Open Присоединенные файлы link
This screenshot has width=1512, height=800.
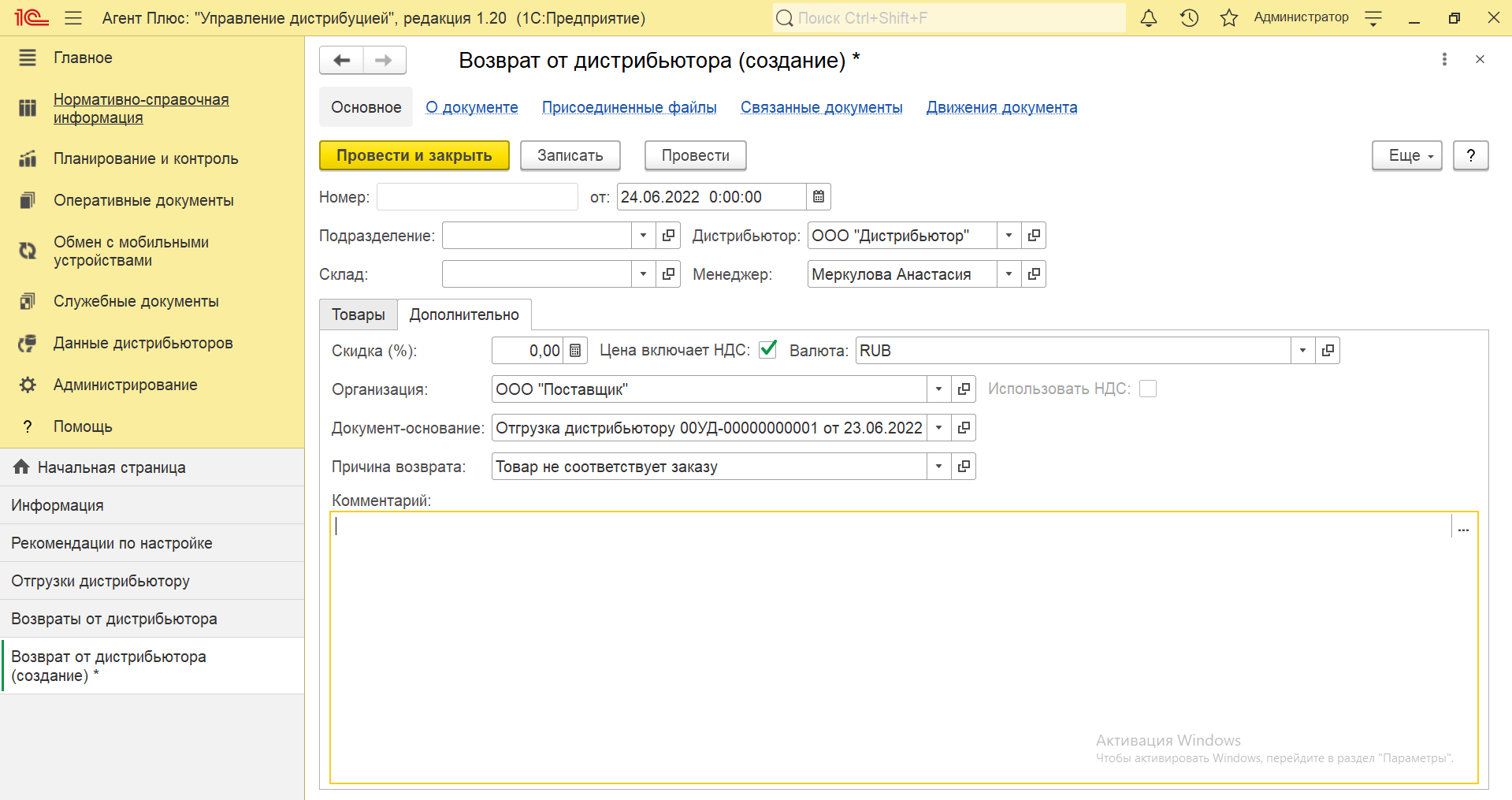click(x=630, y=107)
